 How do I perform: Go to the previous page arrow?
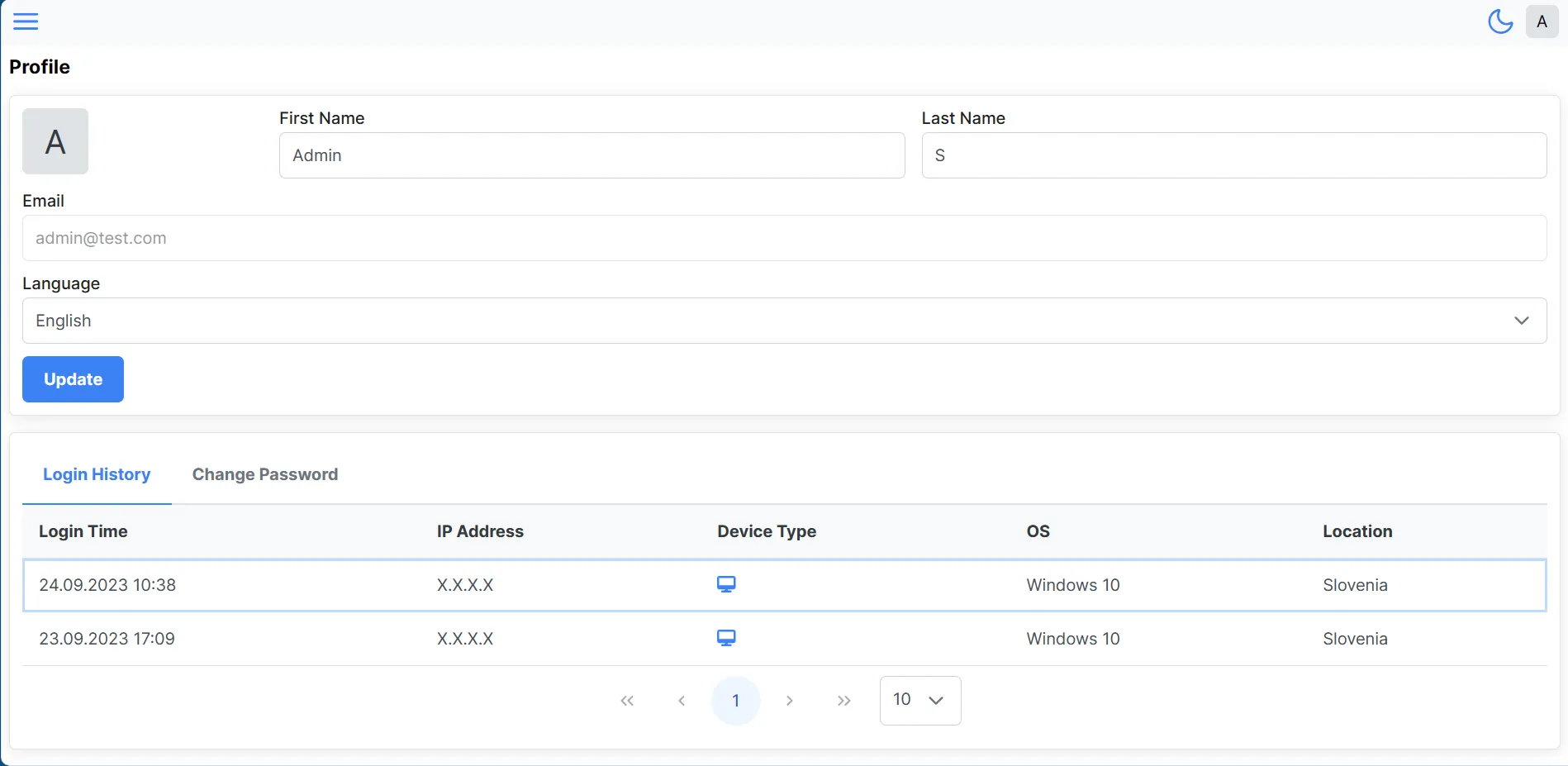tap(682, 700)
